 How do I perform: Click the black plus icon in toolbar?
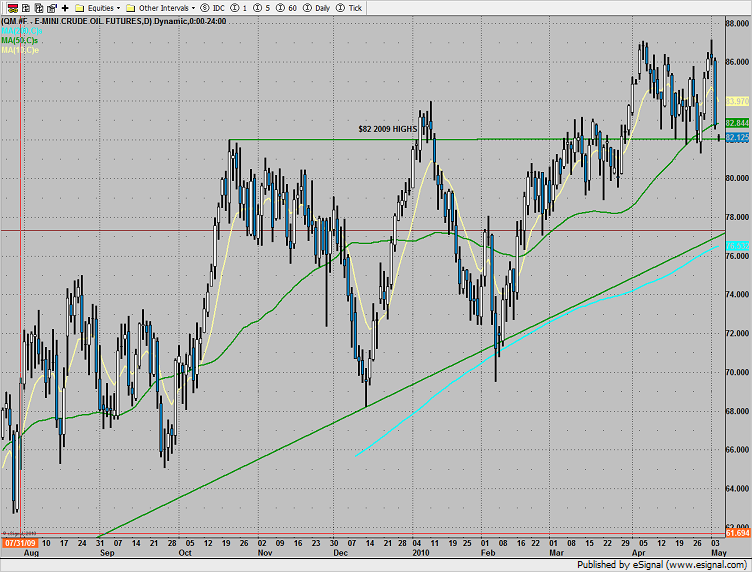tap(65, 8)
